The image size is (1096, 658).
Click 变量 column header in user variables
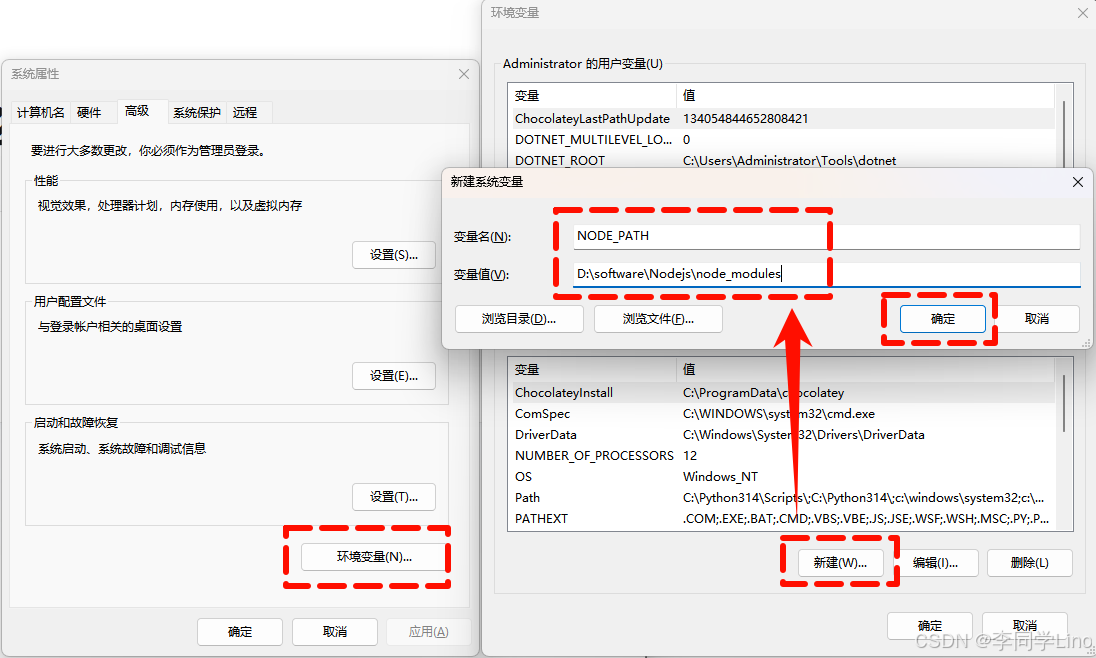[x=593, y=96]
